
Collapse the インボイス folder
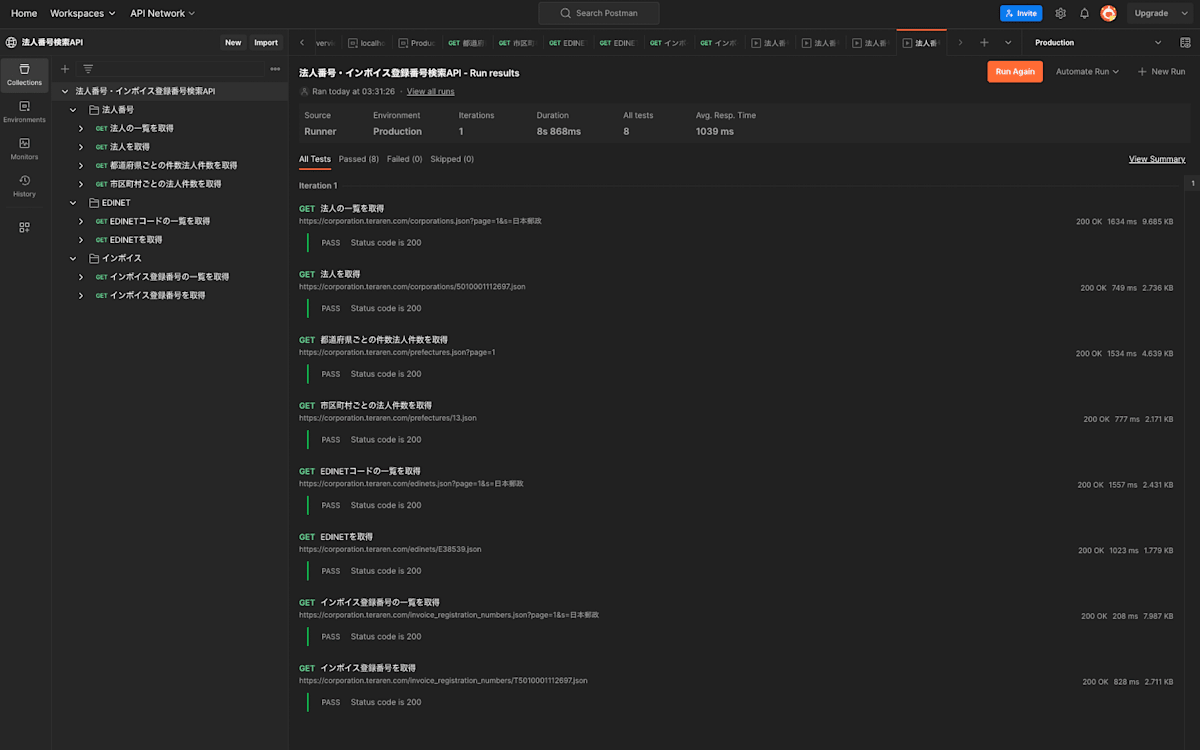[x=73, y=258]
